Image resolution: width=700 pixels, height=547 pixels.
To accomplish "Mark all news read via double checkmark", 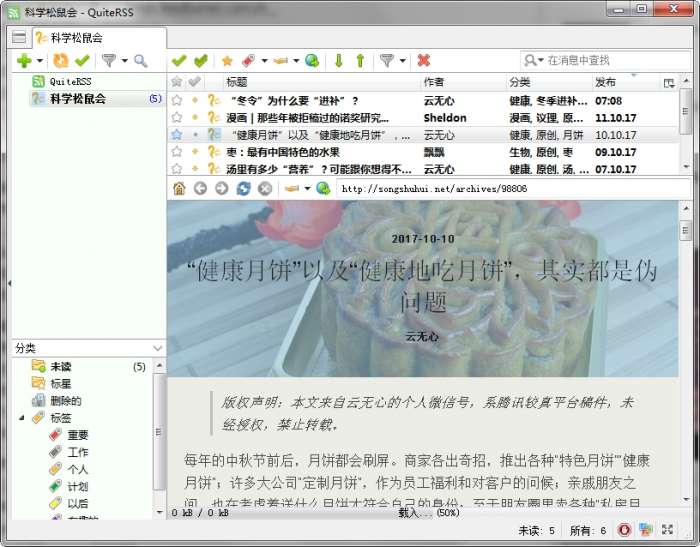I will coord(201,60).
